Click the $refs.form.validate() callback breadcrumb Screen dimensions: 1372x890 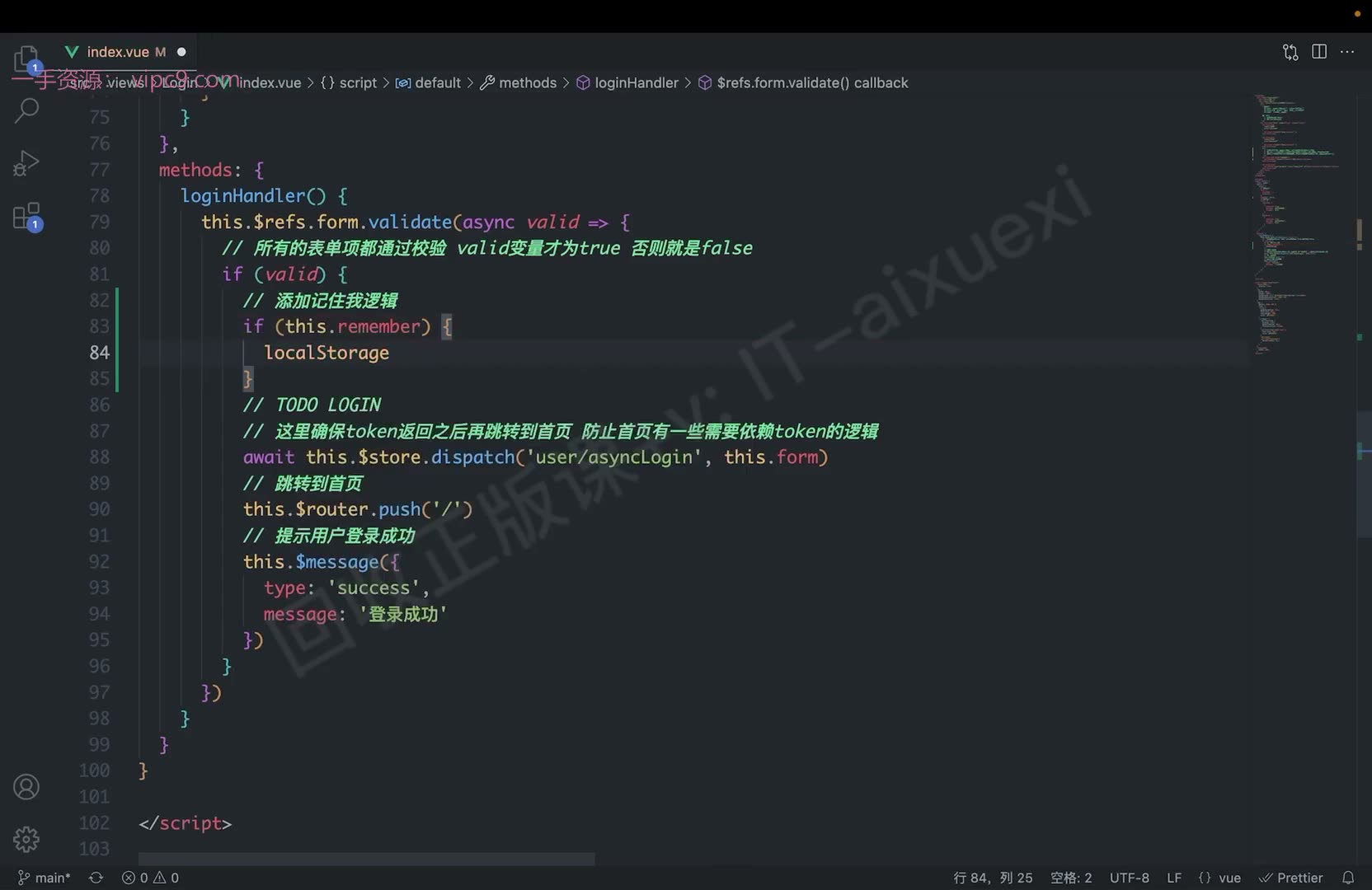point(803,82)
